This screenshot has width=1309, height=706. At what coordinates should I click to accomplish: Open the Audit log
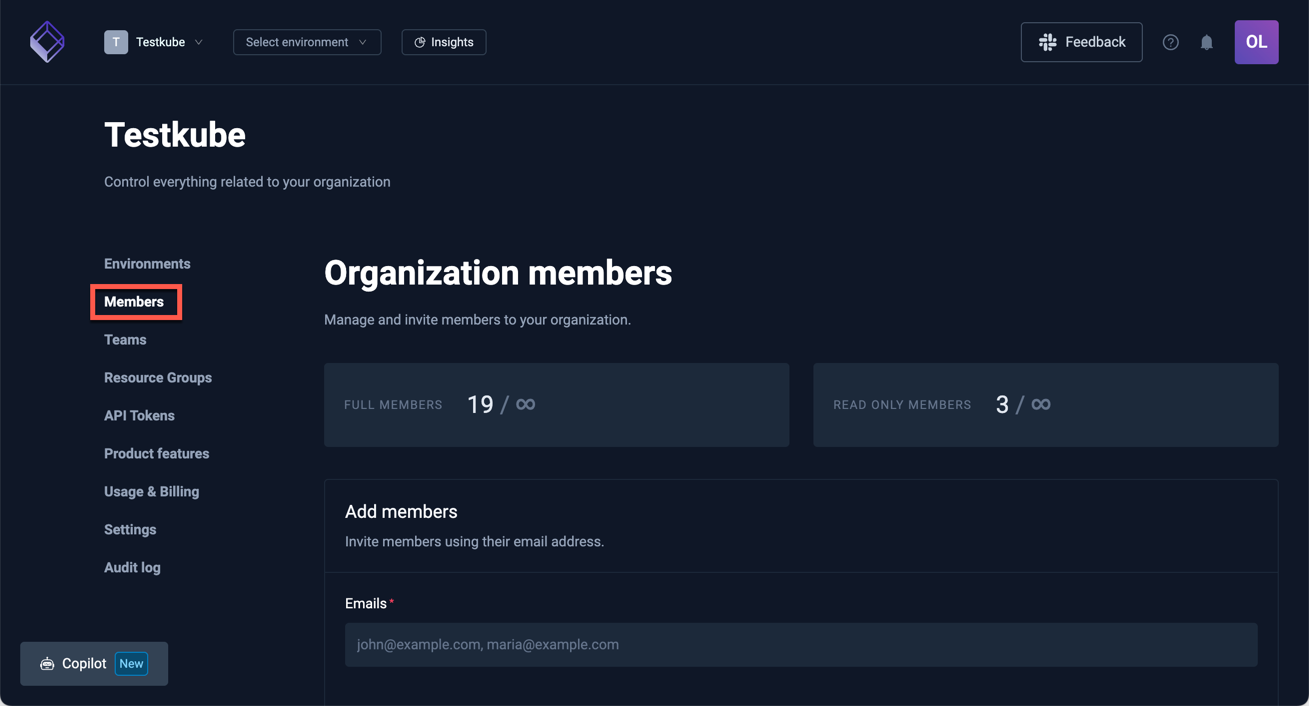(132, 567)
